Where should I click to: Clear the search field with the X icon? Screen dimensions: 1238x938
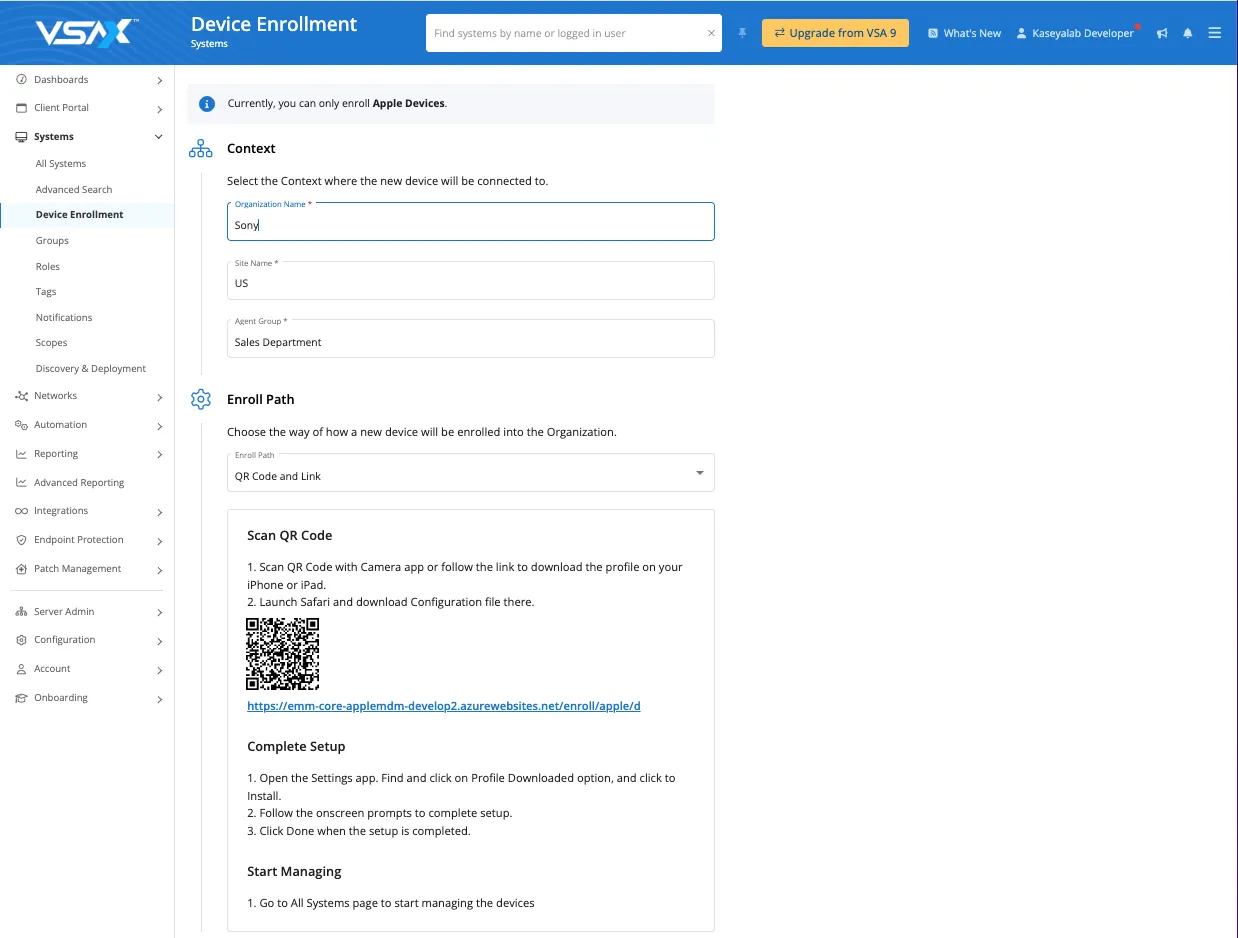pos(711,33)
